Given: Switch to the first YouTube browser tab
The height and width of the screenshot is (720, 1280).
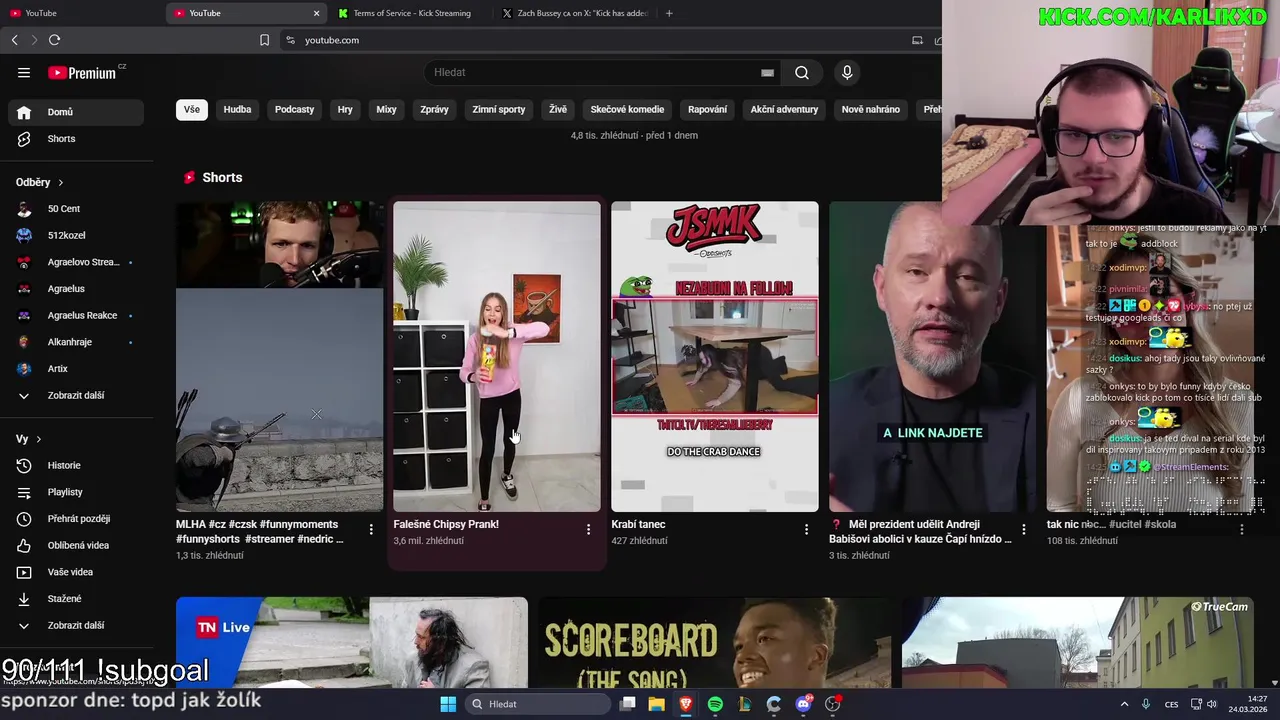Looking at the screenshot, I should click(x=82, y=13).
